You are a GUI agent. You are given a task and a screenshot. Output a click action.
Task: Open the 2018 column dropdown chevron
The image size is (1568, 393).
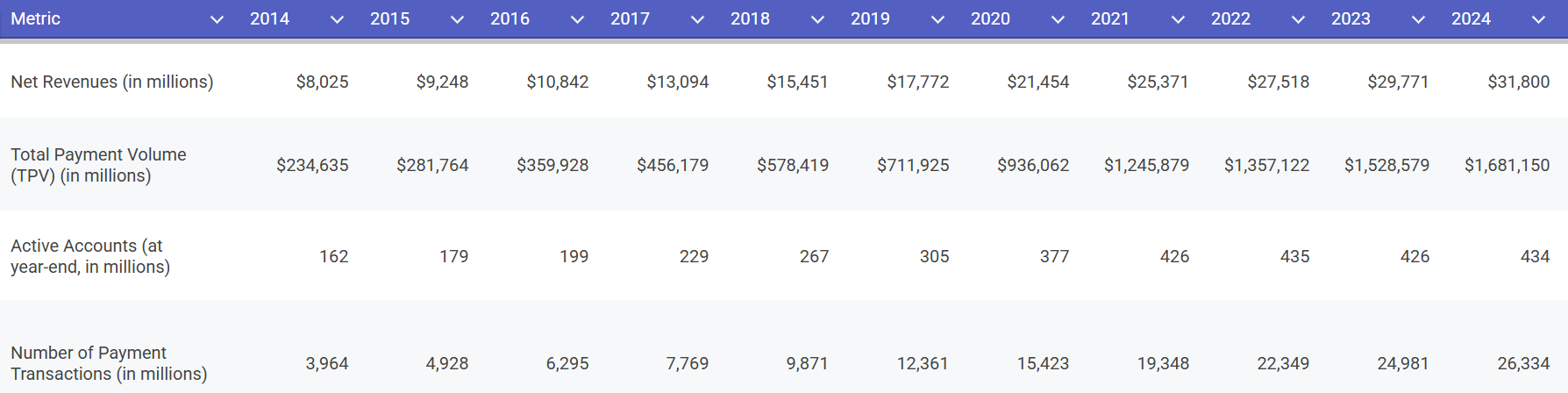coord(817,19)
